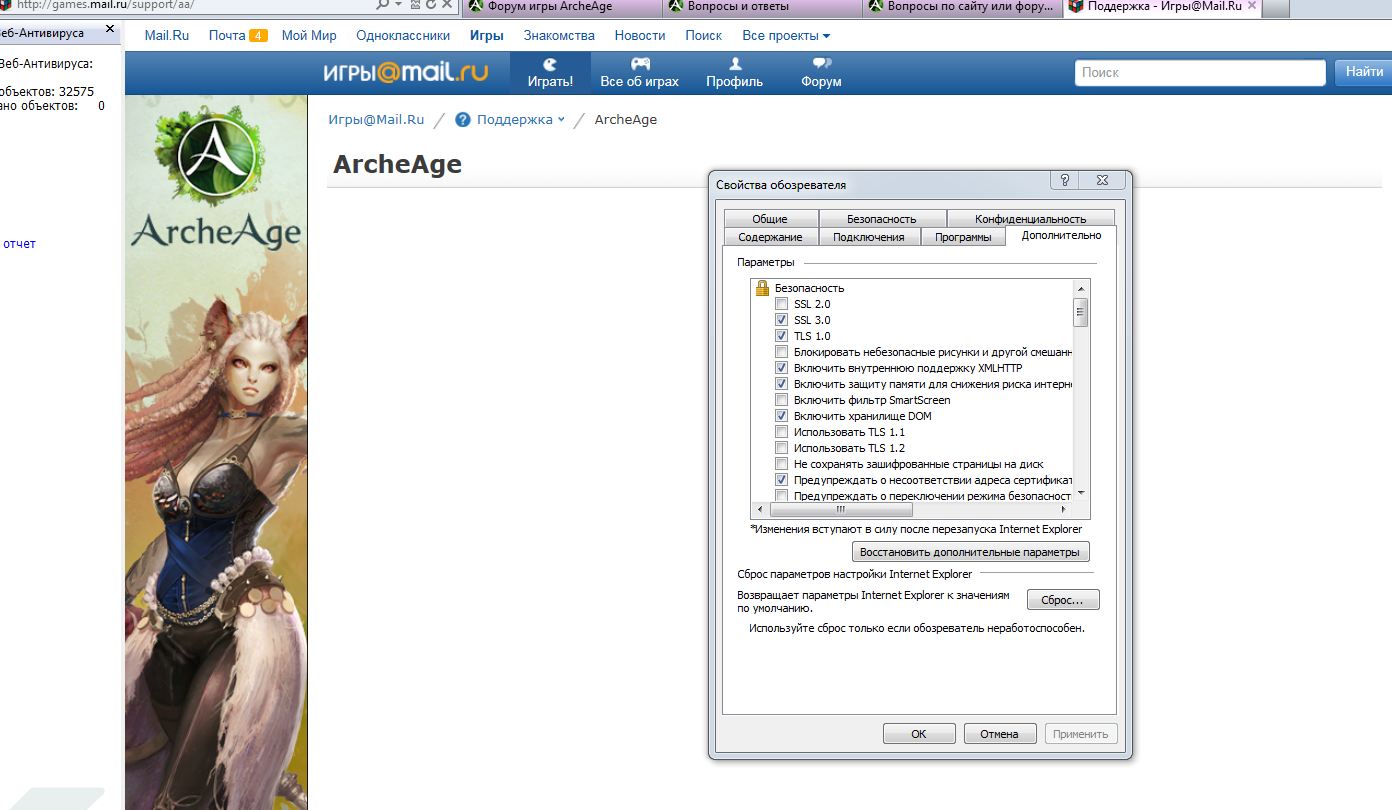
Task: Click the horizontal scrollbar thumb in the settings list
Action: click(840, 509)
